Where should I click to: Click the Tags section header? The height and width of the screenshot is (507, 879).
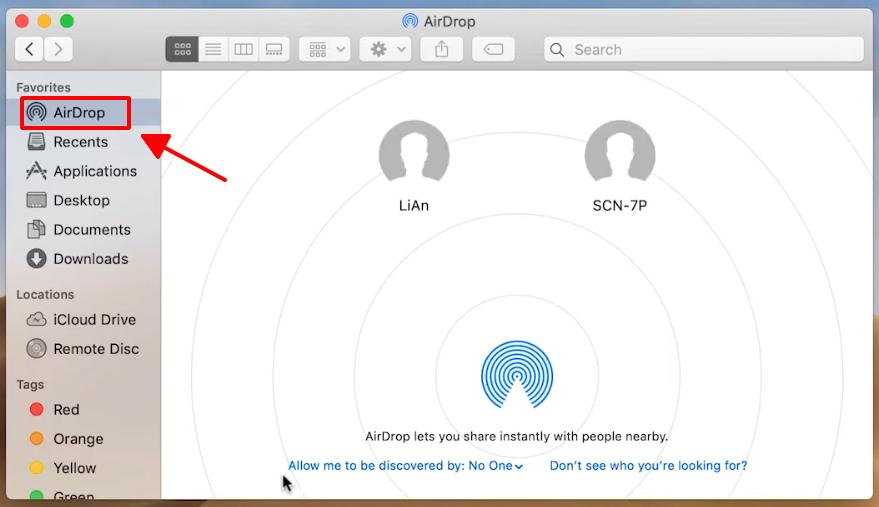point(30,385)
